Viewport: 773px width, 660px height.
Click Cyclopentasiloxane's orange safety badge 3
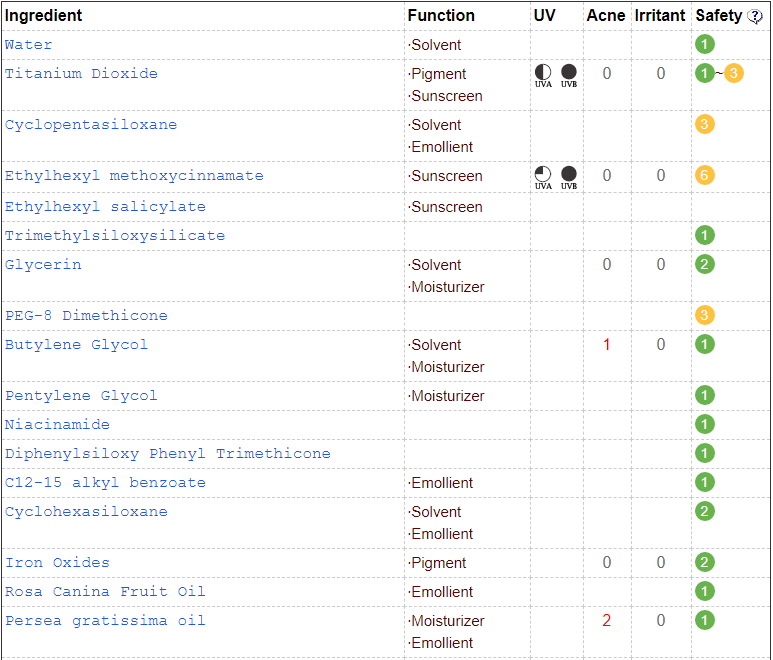point(704,124)
